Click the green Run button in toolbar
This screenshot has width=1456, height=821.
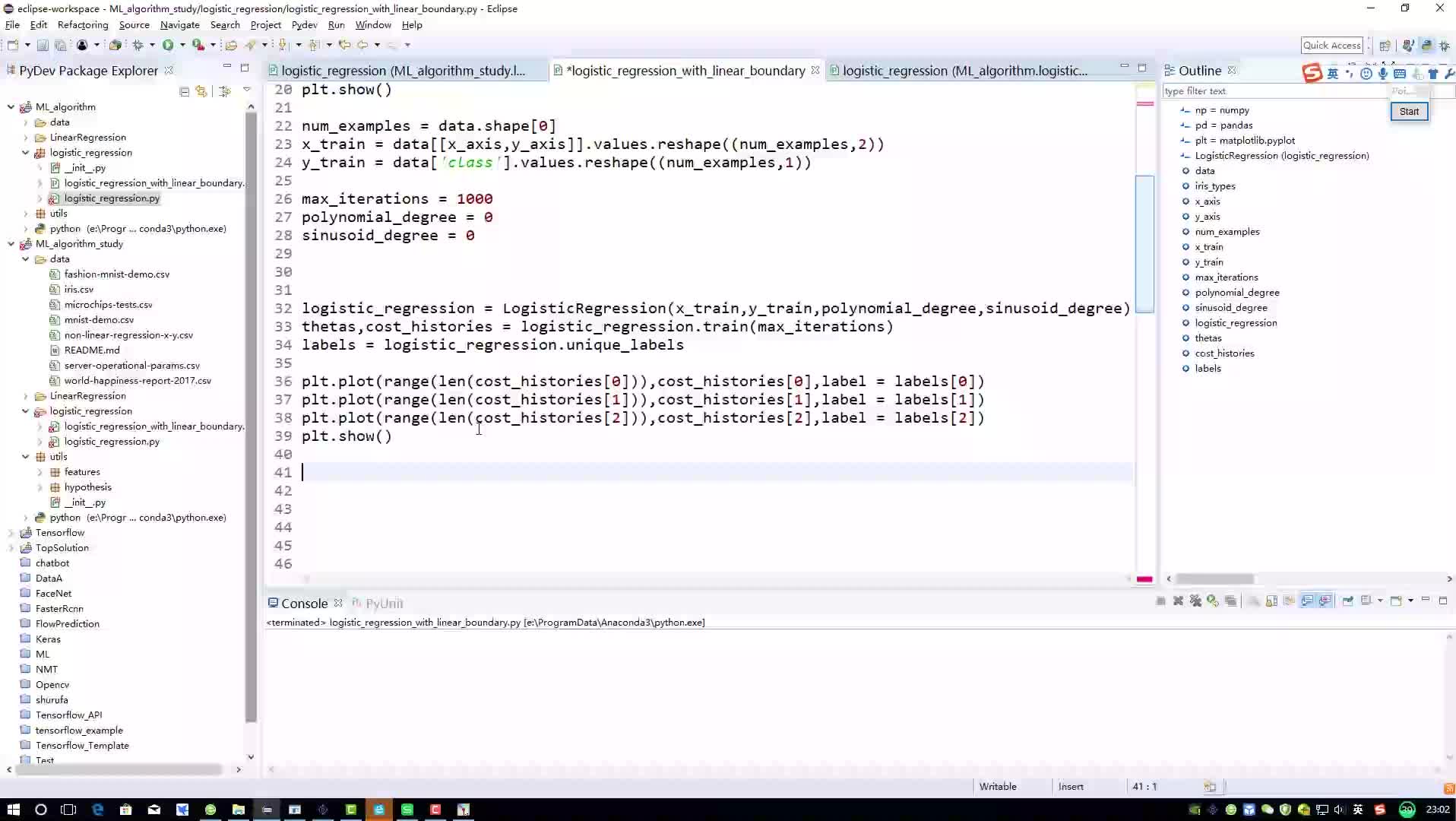[168, 45]
